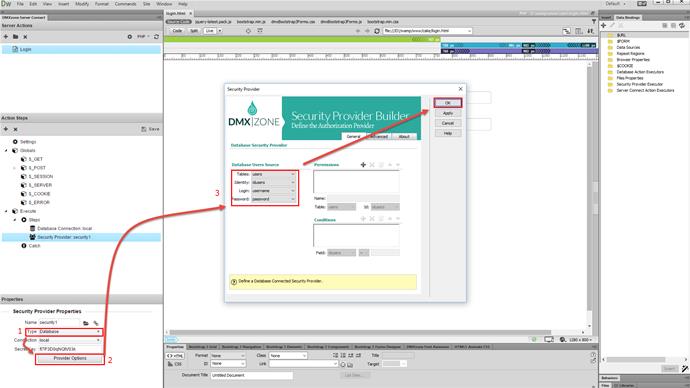Image resolution: width=690 pixels, height=388 pixels.
Task: Open Server Actions settings gear
Action: pos(130,37)
